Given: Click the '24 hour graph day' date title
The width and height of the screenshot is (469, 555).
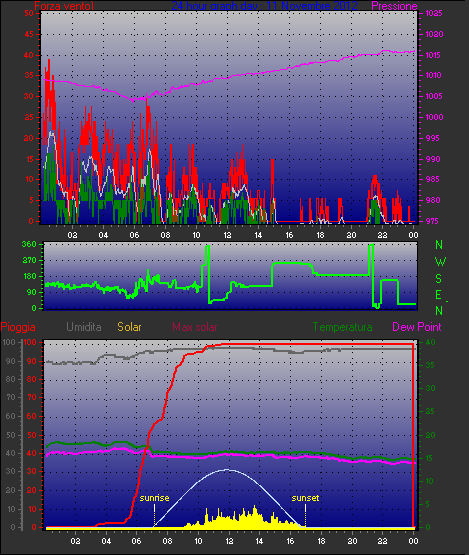Looking at the screenshot, I should (x=264, y=6).
